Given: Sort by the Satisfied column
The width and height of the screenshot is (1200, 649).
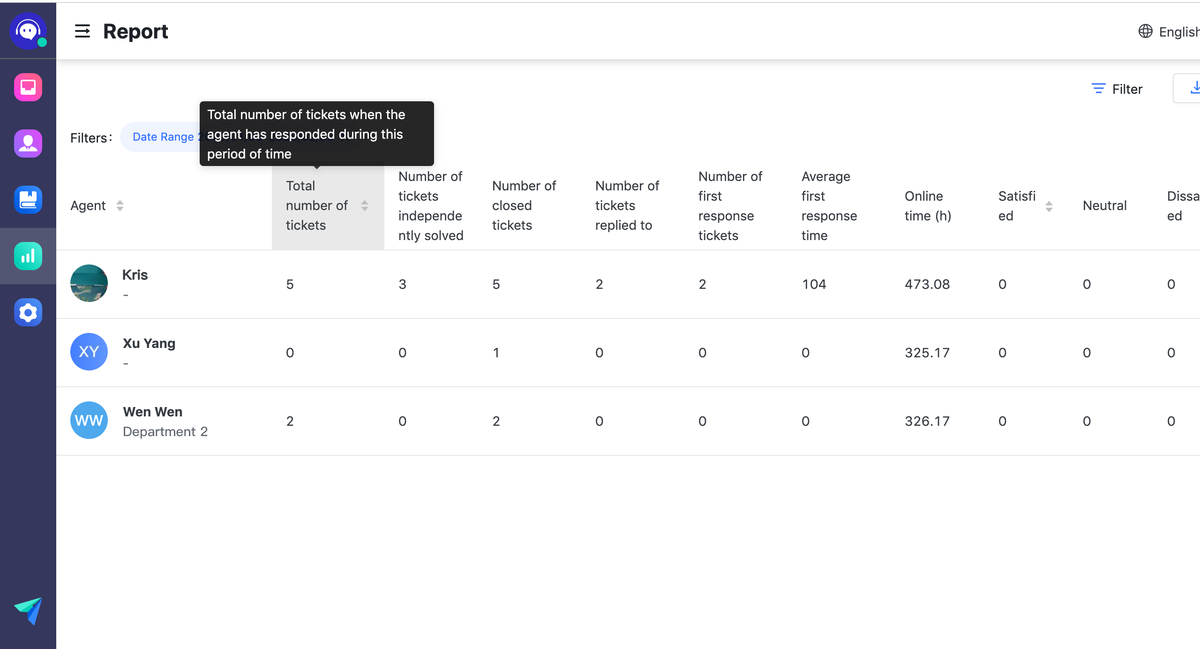Looking at the screenshot, I should pyautogui.click(x=1048, y=206).
